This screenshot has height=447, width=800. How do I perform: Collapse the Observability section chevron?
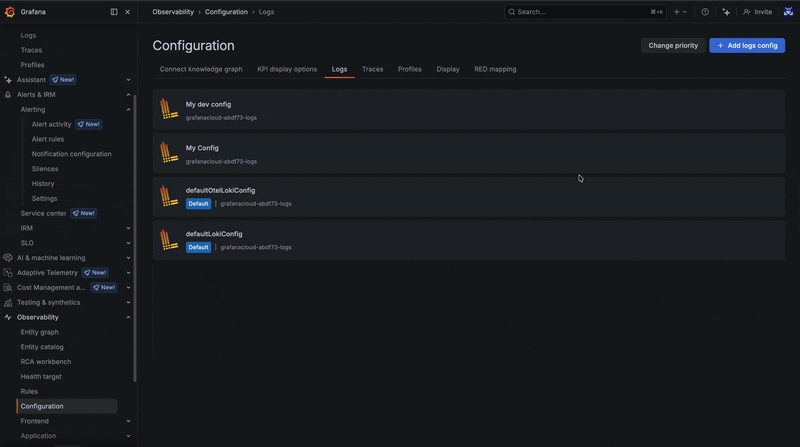tap(128, 317)
